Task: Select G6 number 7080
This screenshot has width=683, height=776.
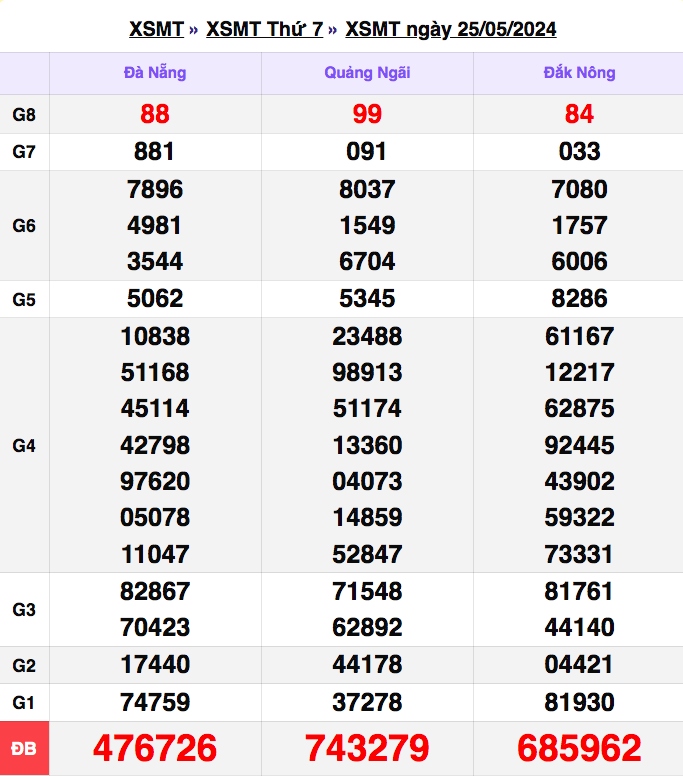Action: coord(580,190)
